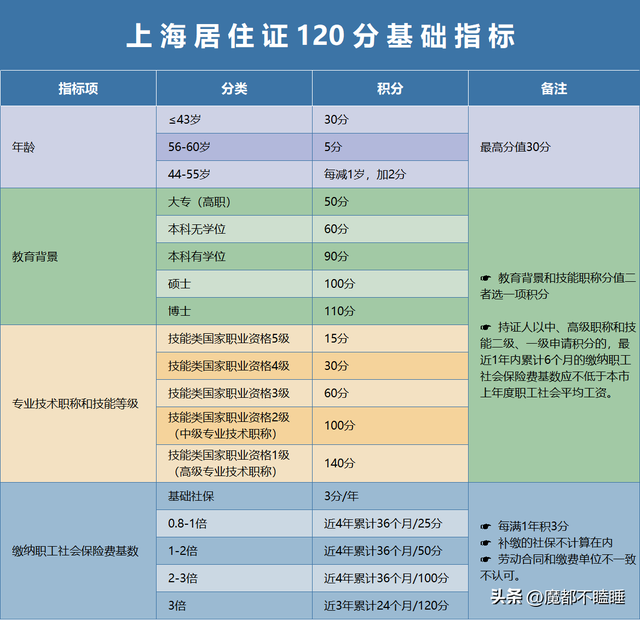Select the 3倍 cell

click(234, 605)
